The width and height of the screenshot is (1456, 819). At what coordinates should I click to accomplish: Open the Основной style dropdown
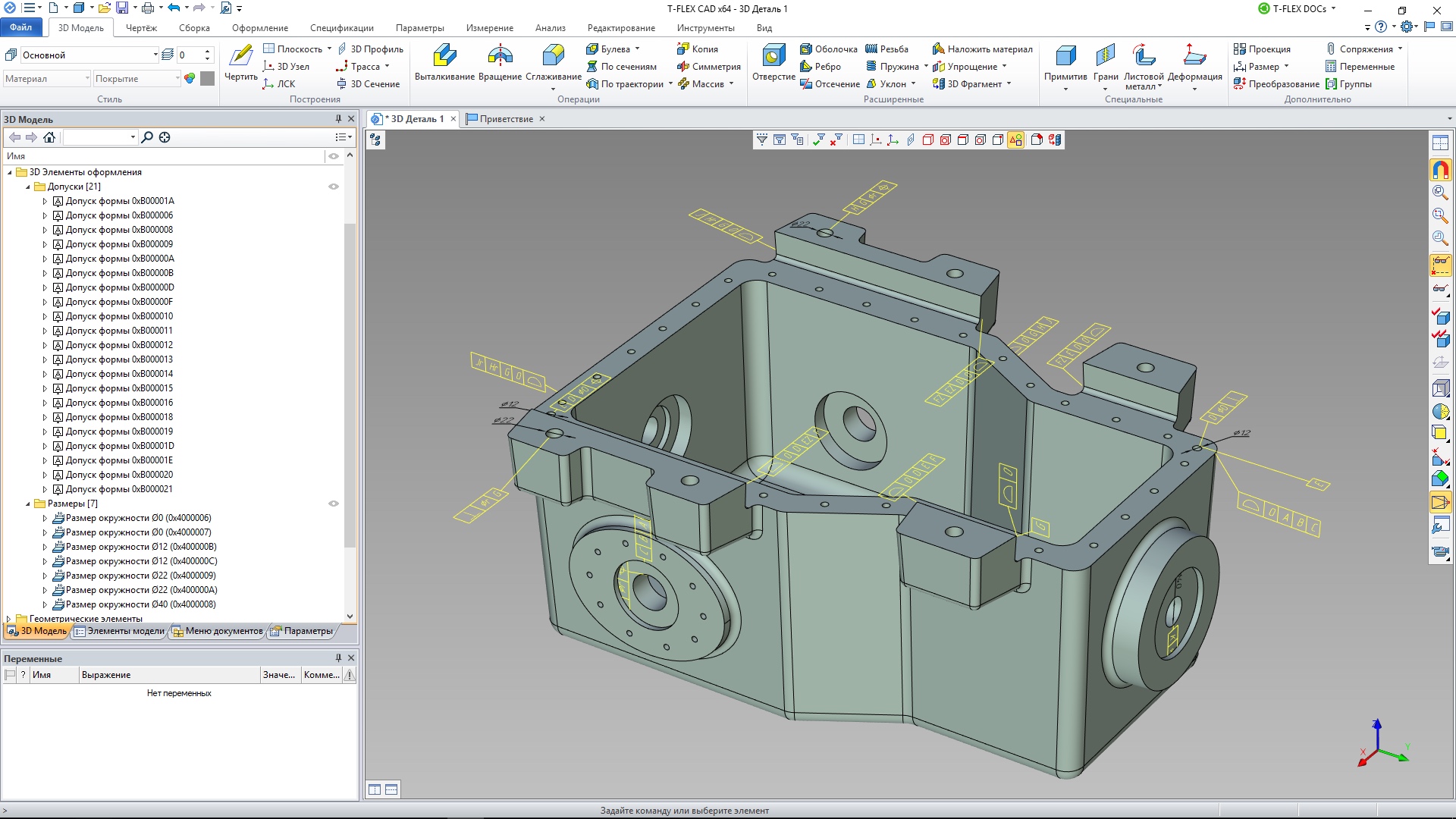click(155, 55)
